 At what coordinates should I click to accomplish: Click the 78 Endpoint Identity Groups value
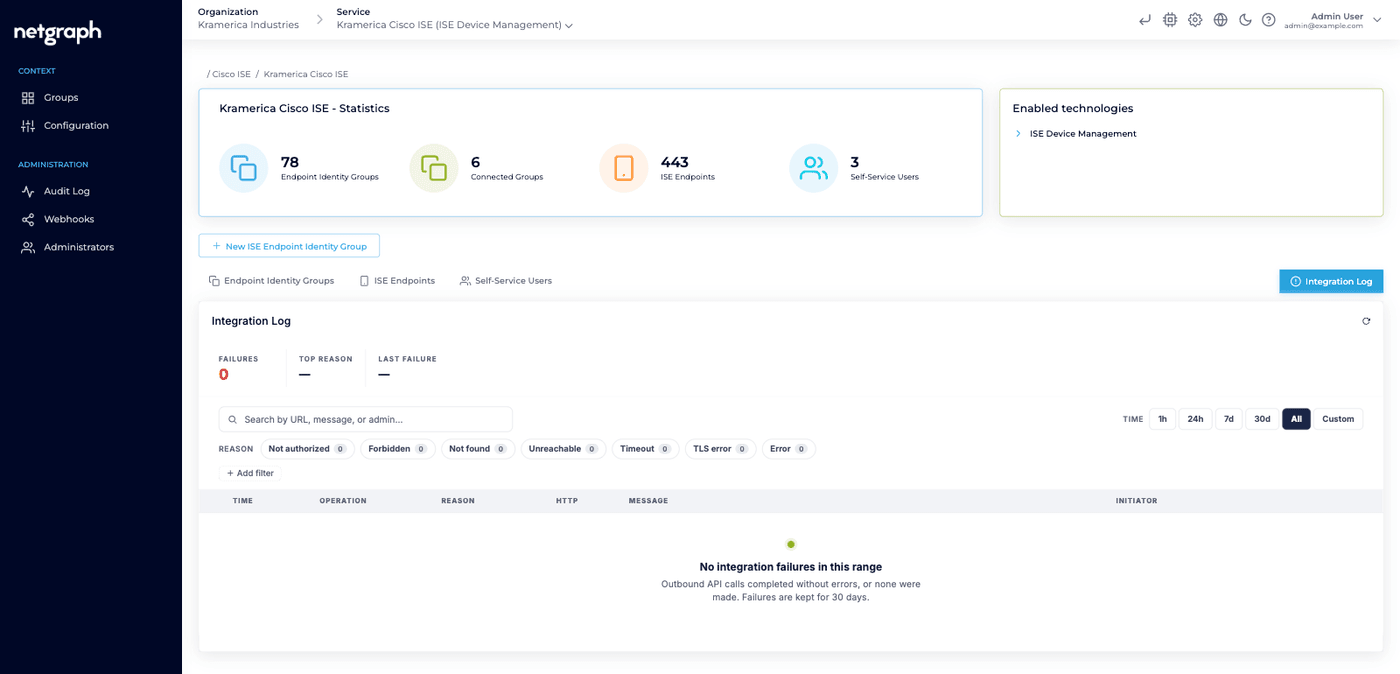pyautogui.click(x=290, y=162)
